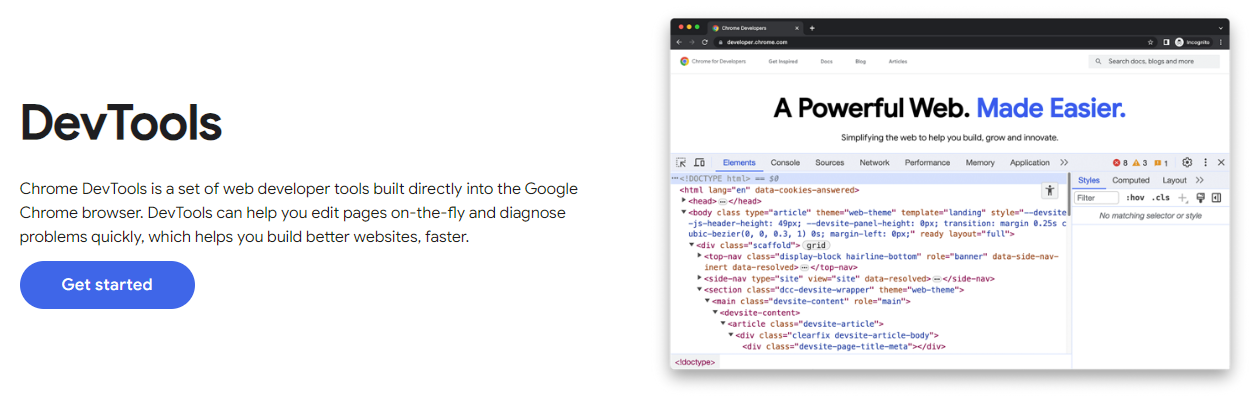Select the html lang="en" element line

[770, 189]
